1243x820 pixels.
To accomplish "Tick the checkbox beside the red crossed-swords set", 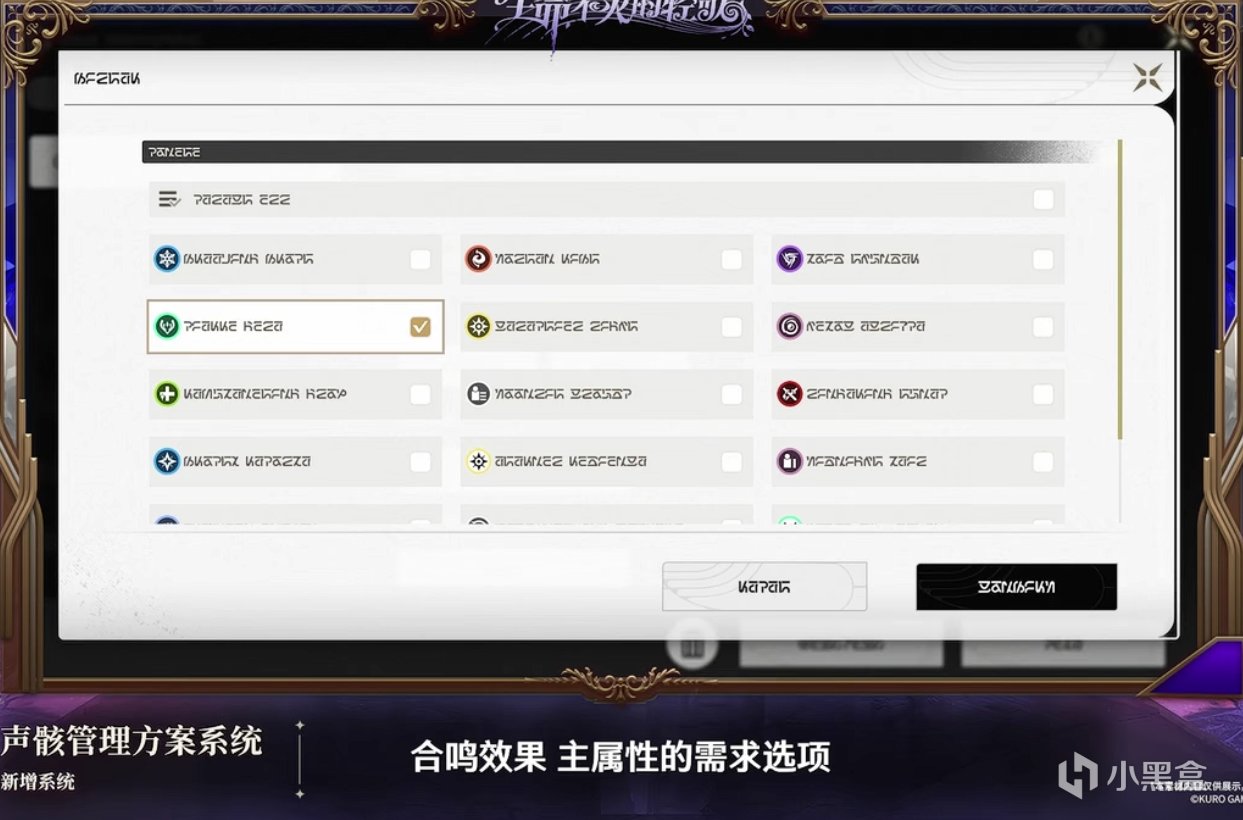I will (1043, 394).
